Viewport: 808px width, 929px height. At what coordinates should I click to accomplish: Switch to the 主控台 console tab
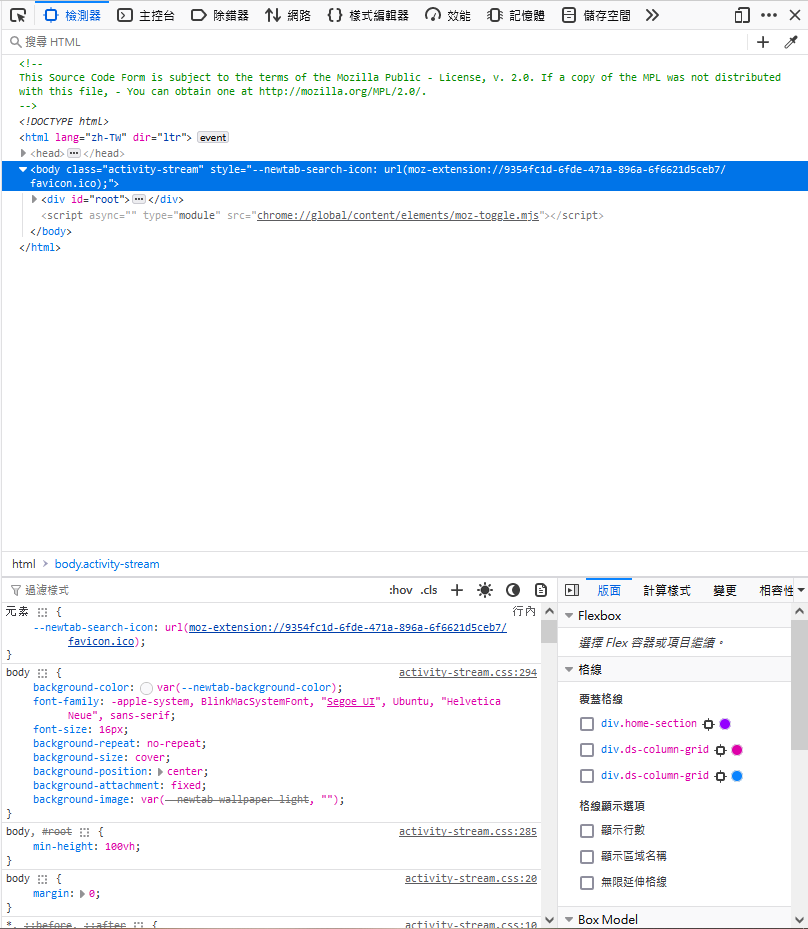point(146,15)
